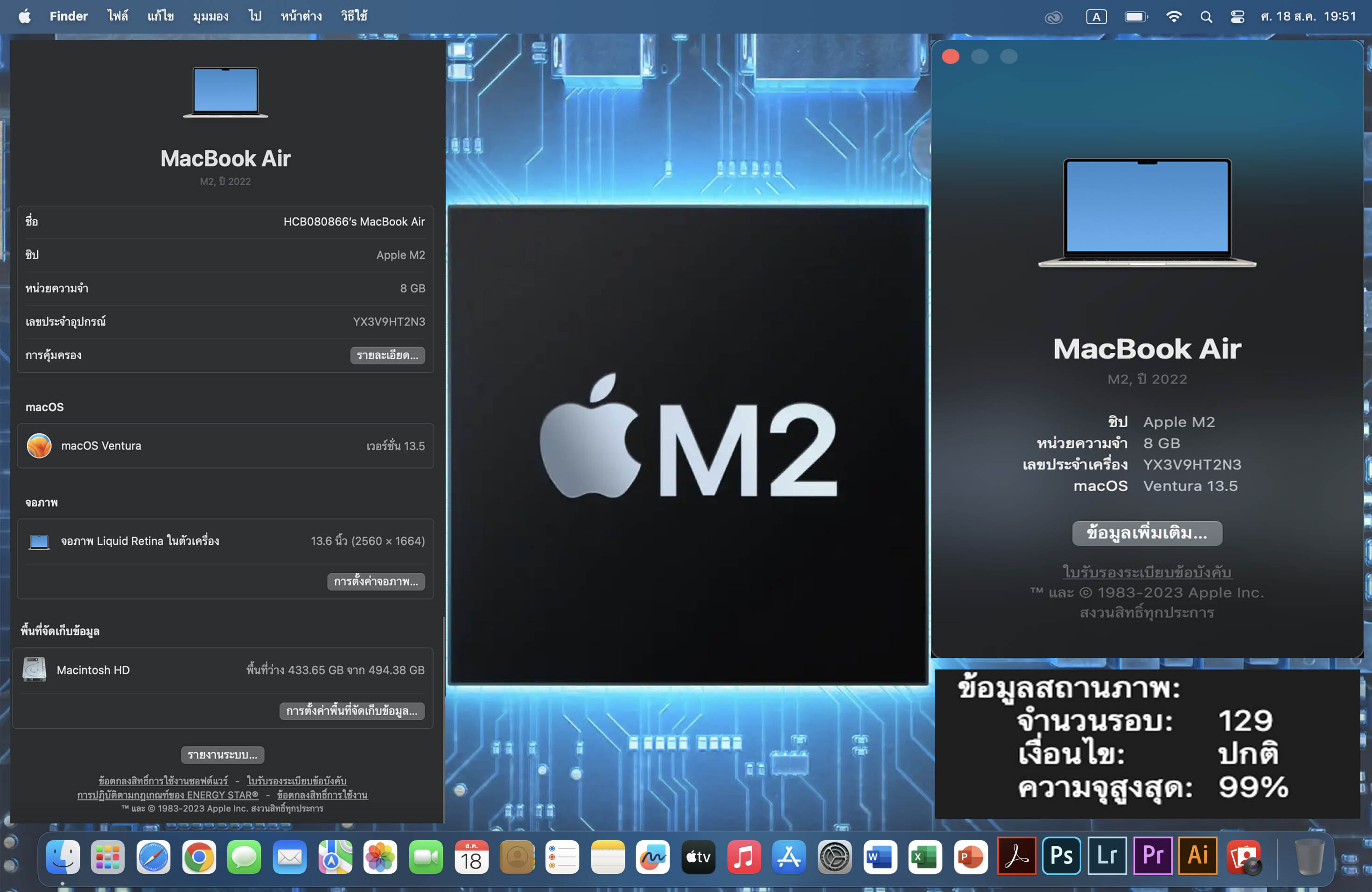Open การตั้งค่าจอภาพ... display settings

click(376, 581)
